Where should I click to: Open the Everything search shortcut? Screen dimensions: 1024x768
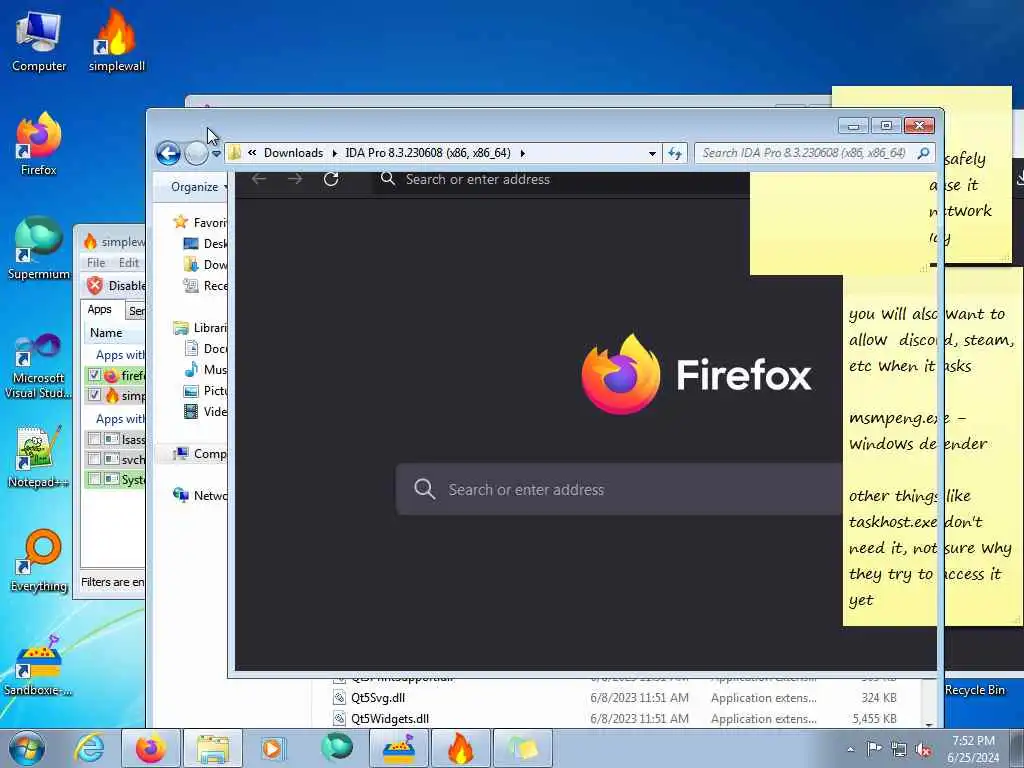(39, 561)
